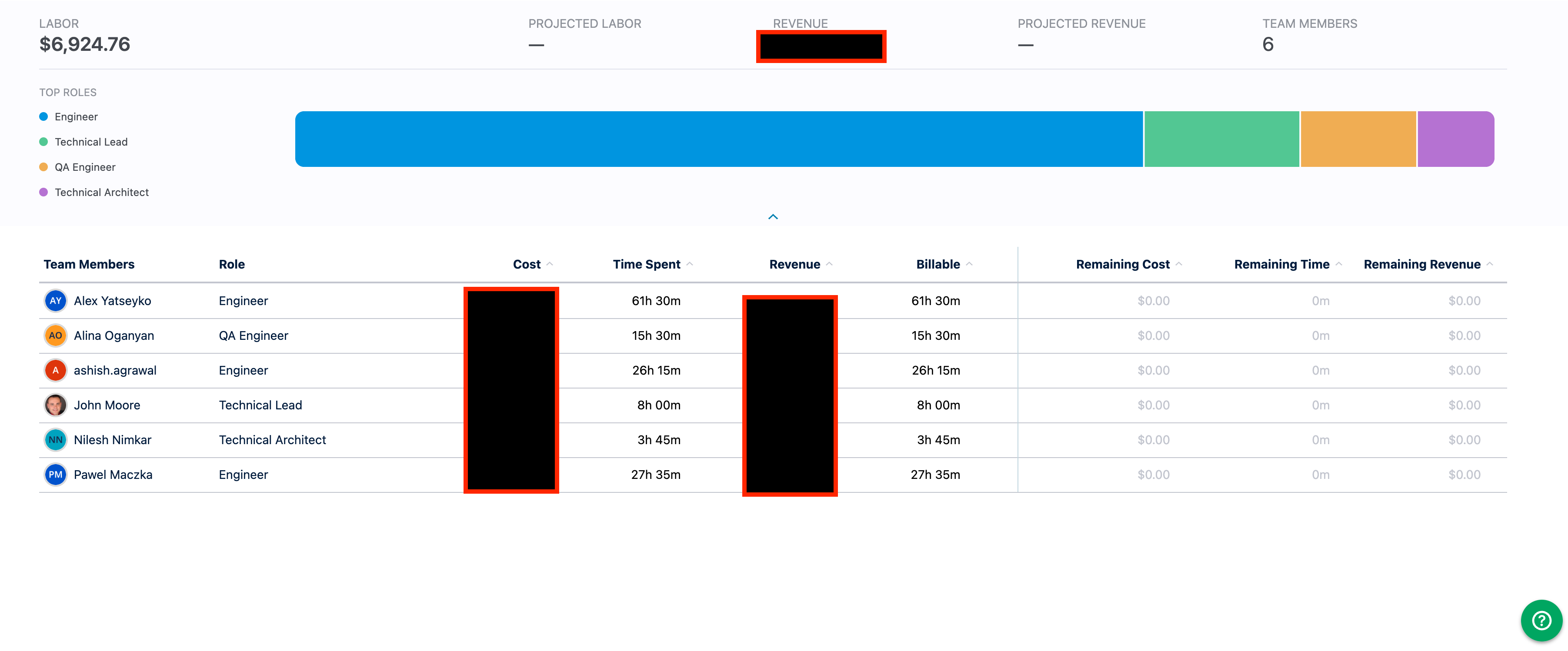
Task: Sort by Remaining Cost column
Action: click(x=1122, y=264)
